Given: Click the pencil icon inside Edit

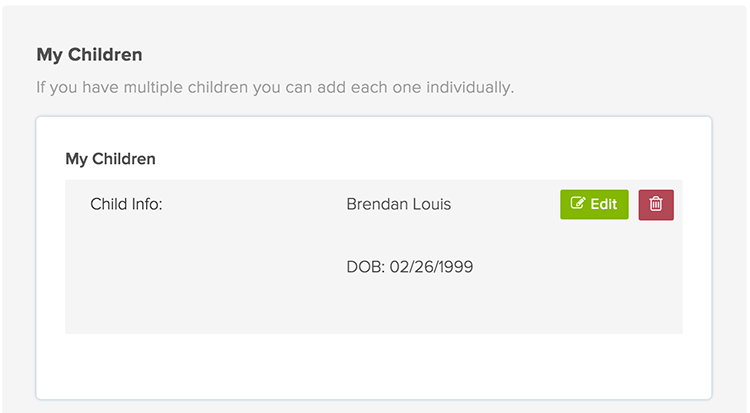Looking at the screenshot, I should coord(577,204).
